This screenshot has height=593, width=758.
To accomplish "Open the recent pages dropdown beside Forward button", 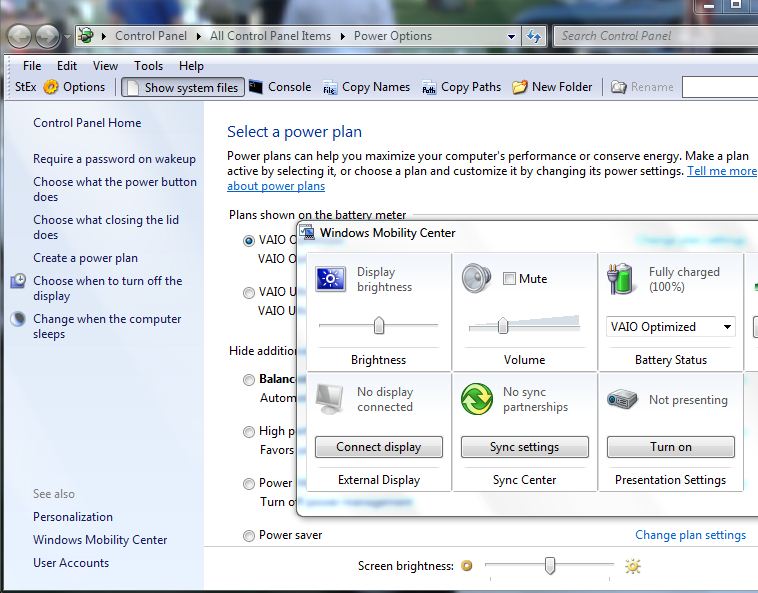I will click(67, 37).
